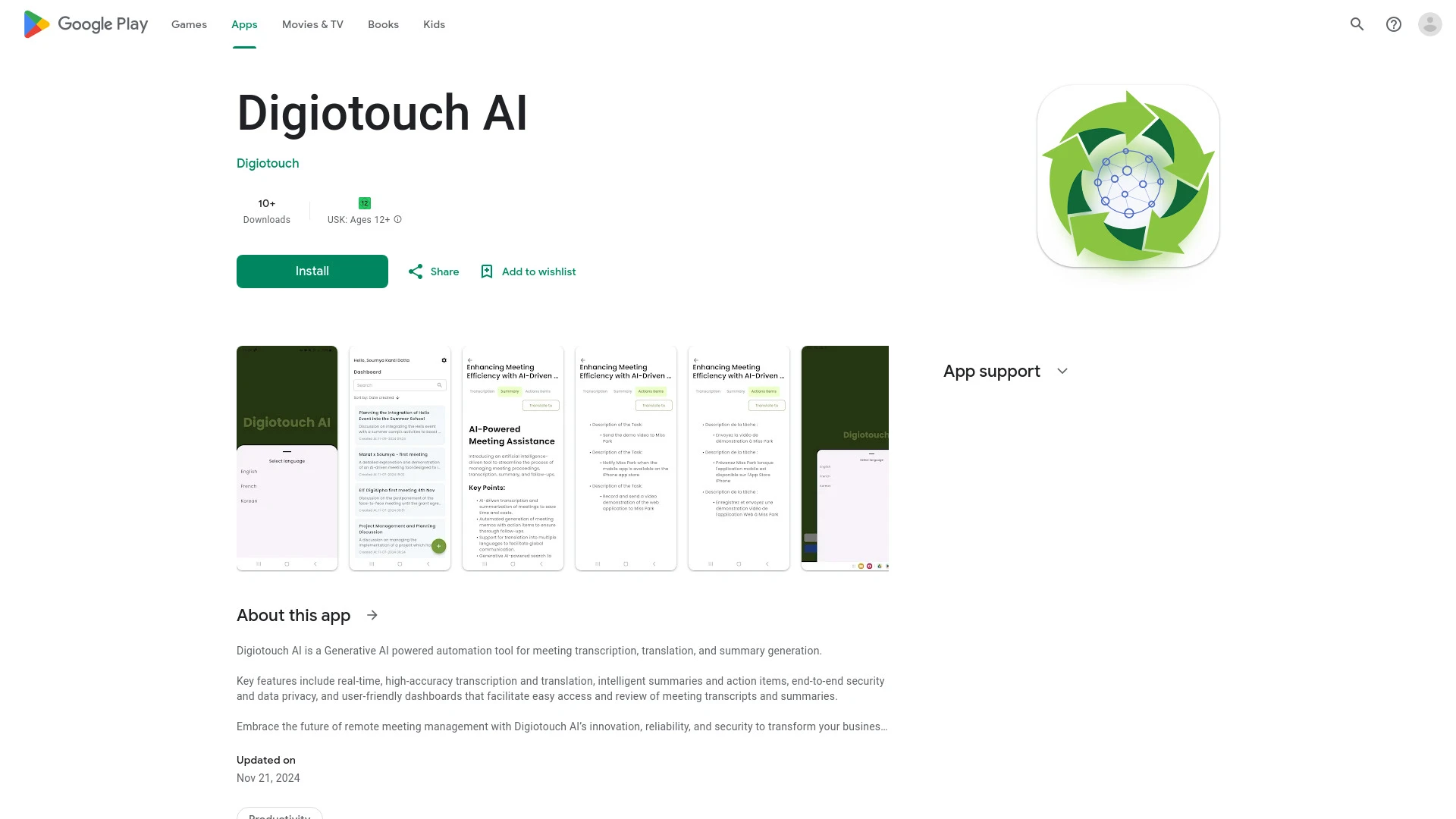Click the Google Play search icon

(1357, 24)
